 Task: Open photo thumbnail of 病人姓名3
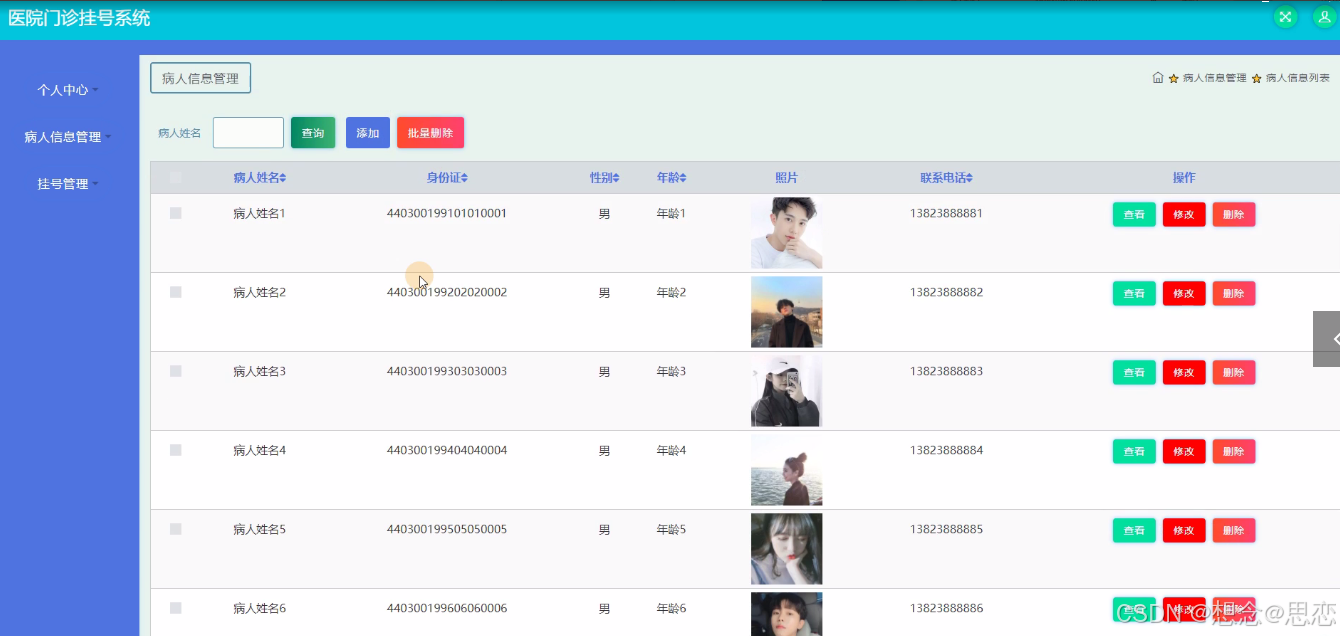(x=787, y=391)
